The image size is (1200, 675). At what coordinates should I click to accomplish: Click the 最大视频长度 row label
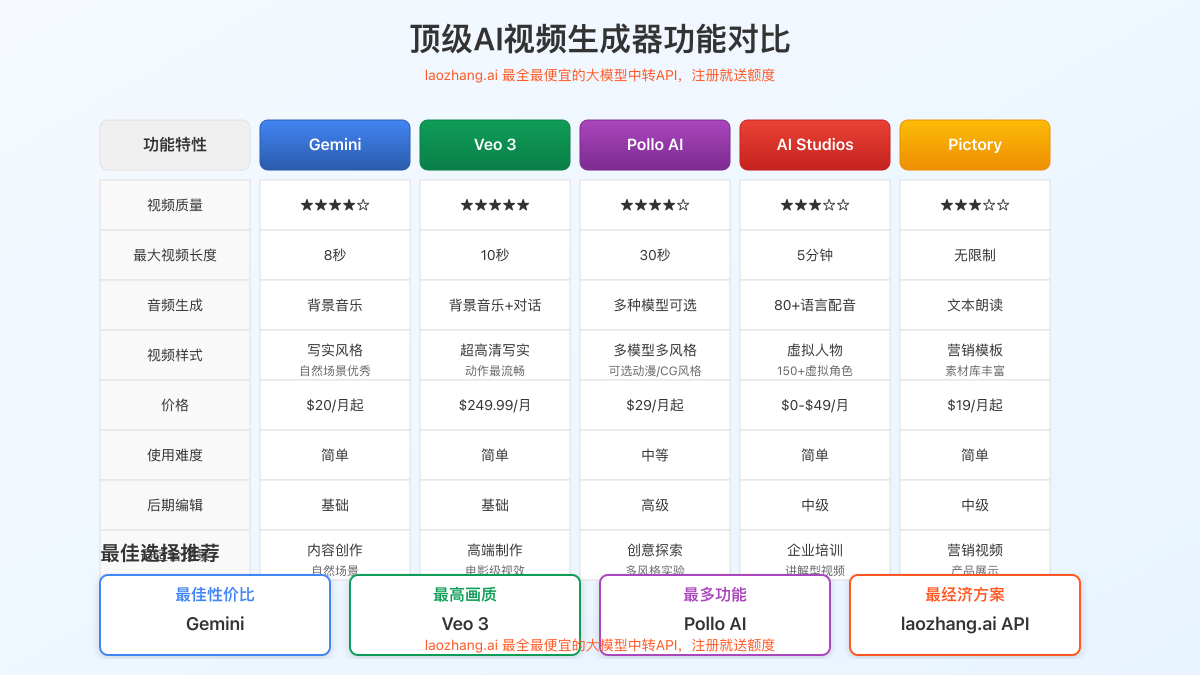(175, 255)
